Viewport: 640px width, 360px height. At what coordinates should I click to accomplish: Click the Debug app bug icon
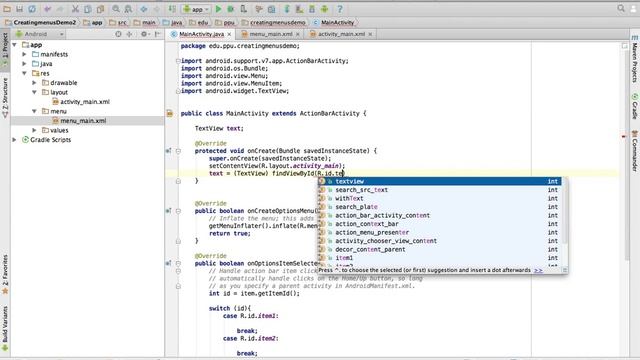231,9
